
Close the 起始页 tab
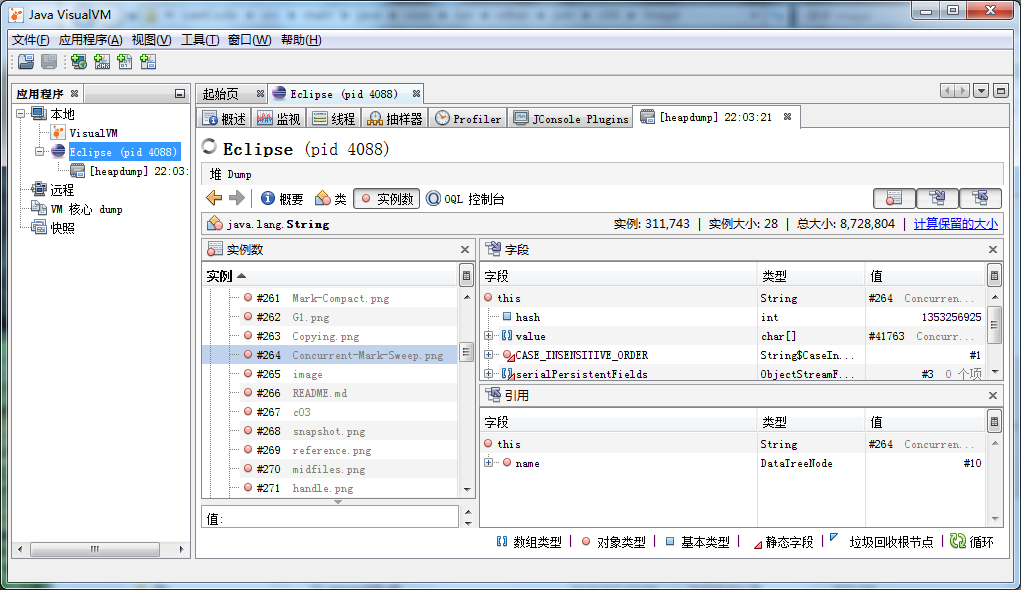(260, 94)
